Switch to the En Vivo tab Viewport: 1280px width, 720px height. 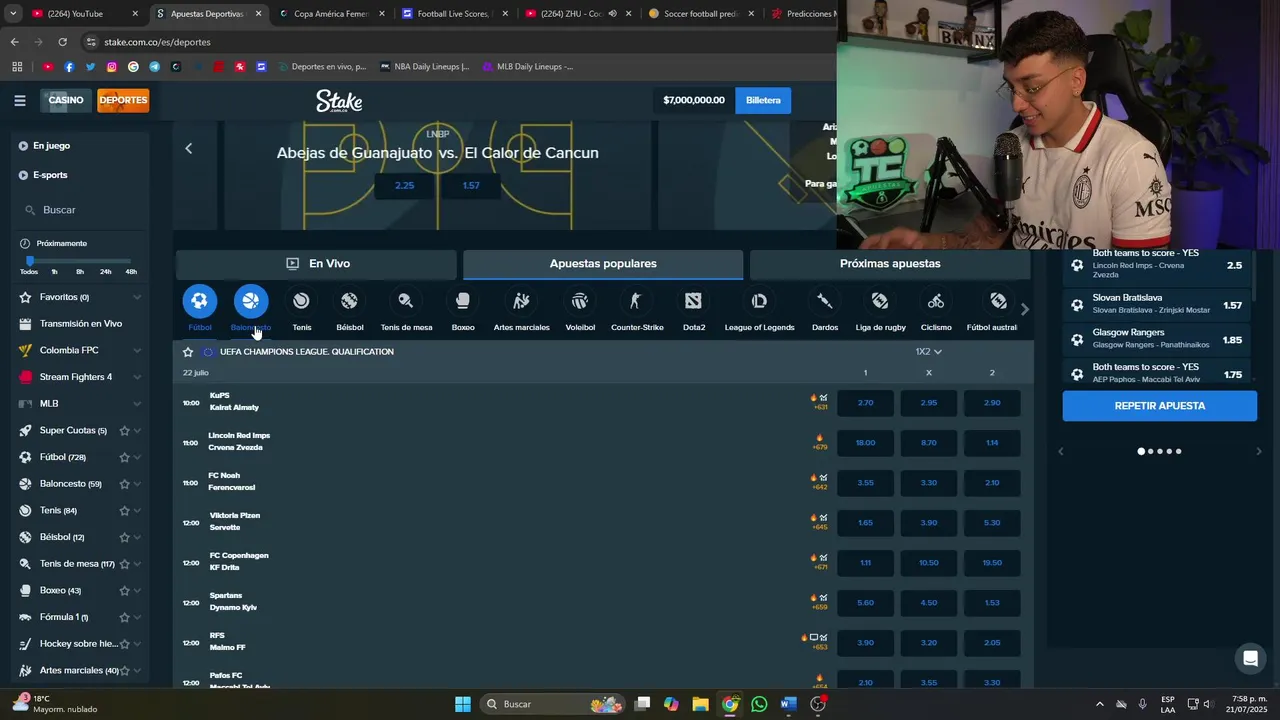pyautogui.click(x=316, y=264)
